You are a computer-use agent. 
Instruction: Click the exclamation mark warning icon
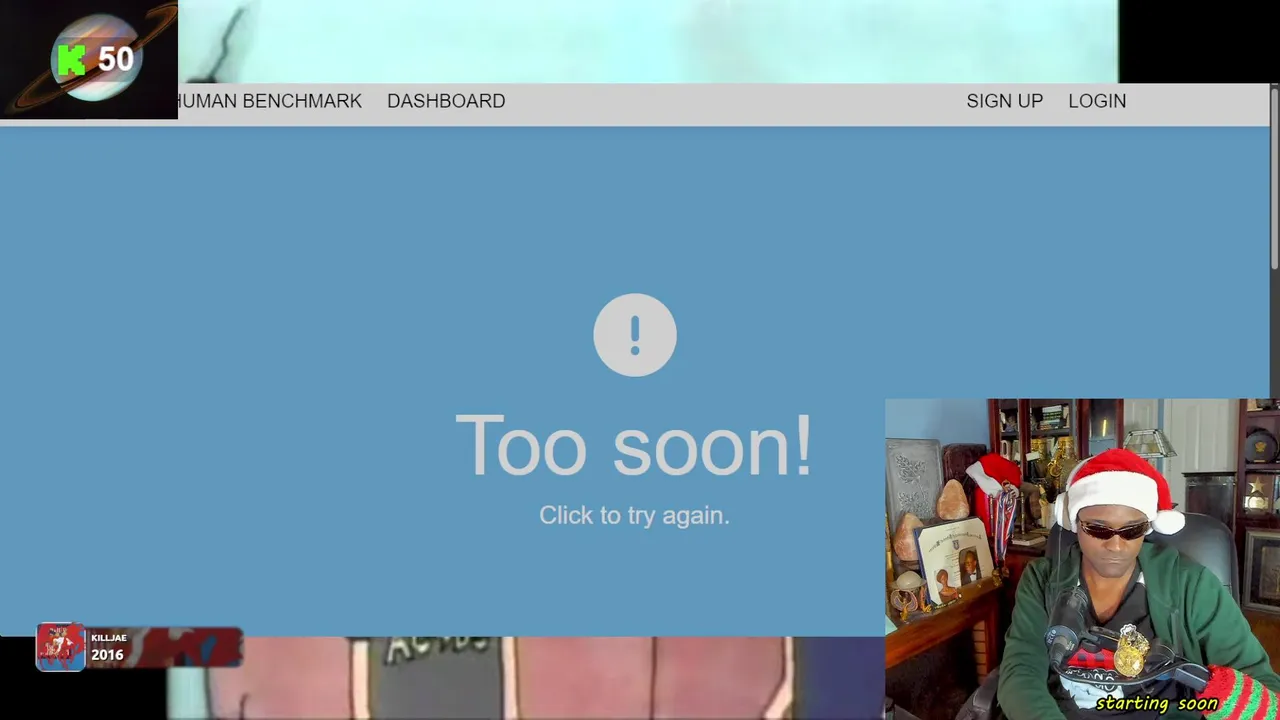pos(635,335)
